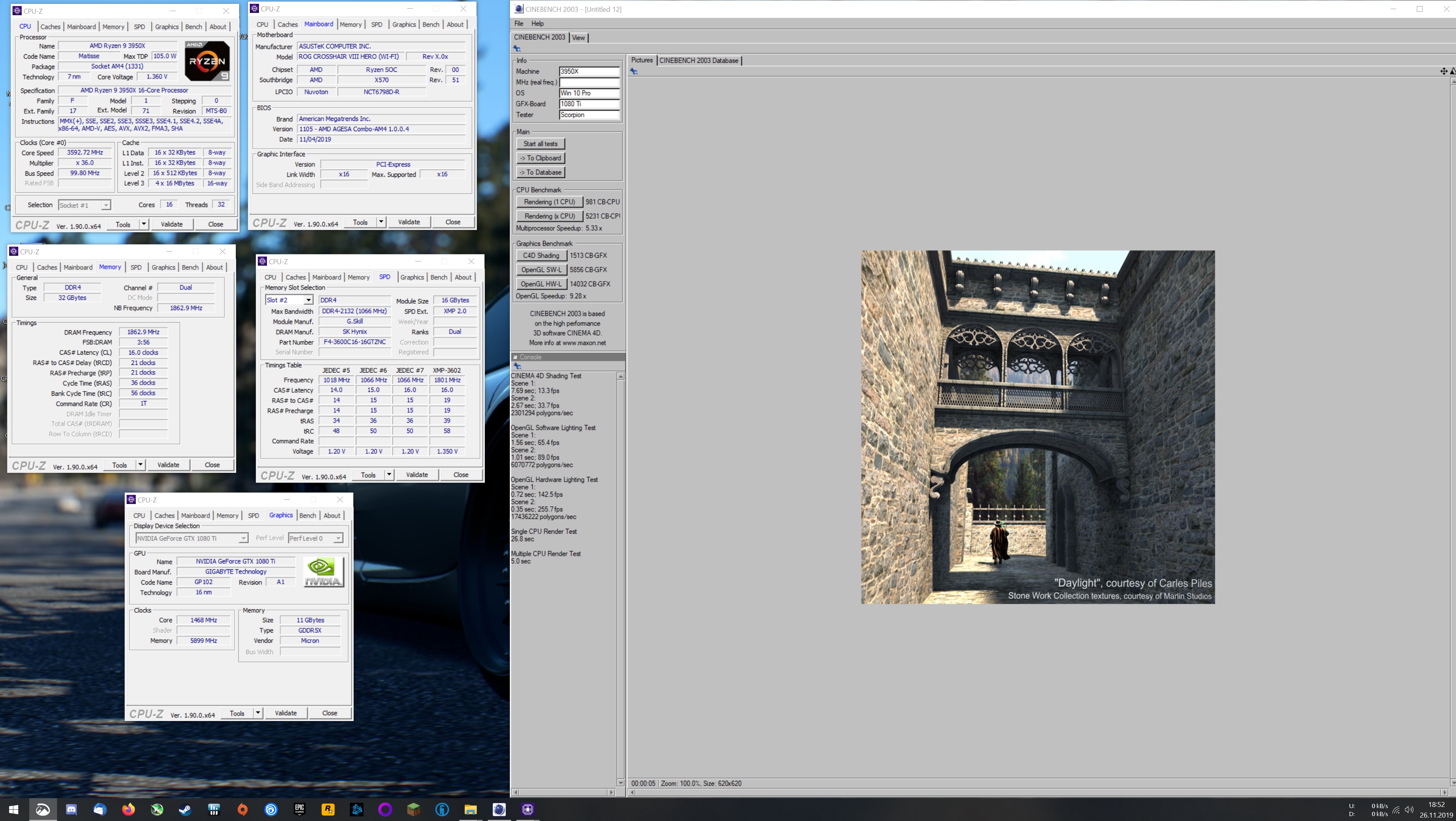1456x821 pixels.
Task: Click Validate in the Memory CPU-Z window
Action: [168, 465]
